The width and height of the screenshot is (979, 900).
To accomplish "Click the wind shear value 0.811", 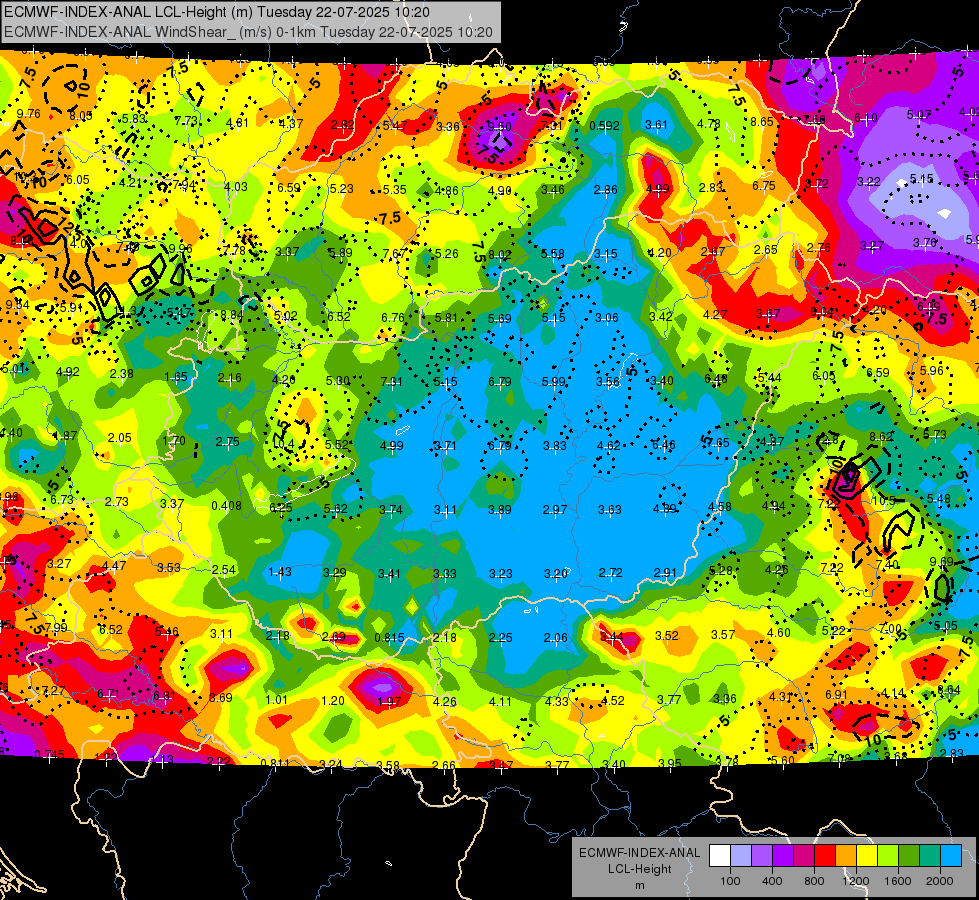I will click(275, 763).
